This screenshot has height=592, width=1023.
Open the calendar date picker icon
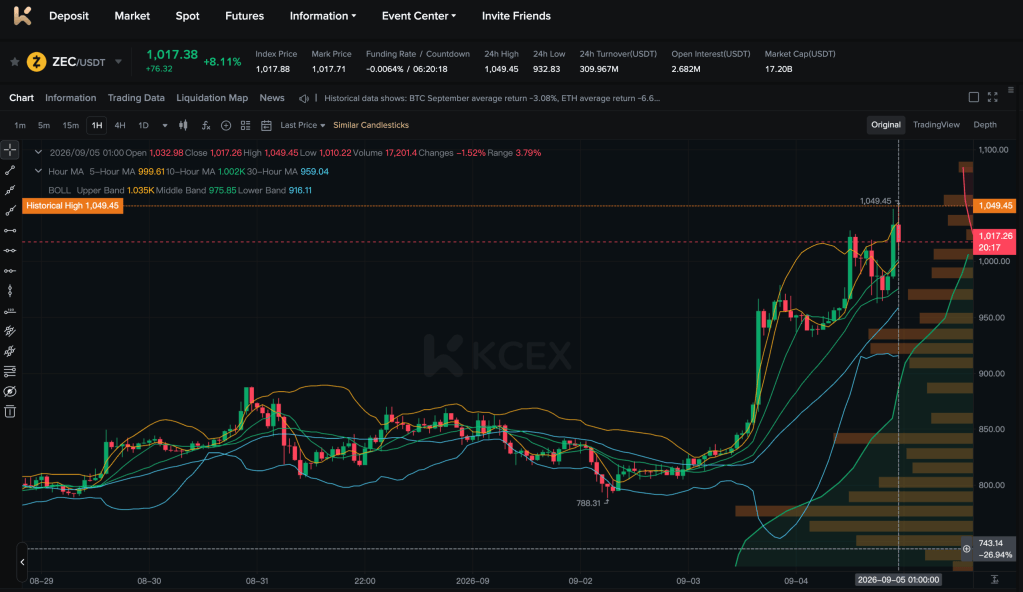coord(266,125)
